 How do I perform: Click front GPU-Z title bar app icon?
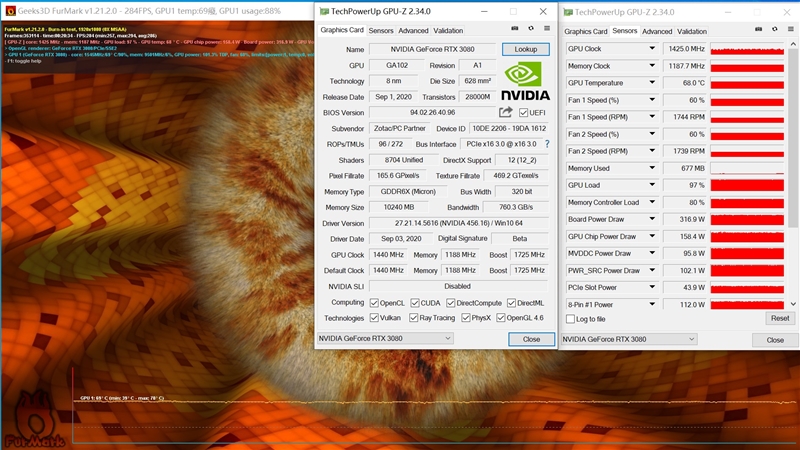[x=323, y=11]
